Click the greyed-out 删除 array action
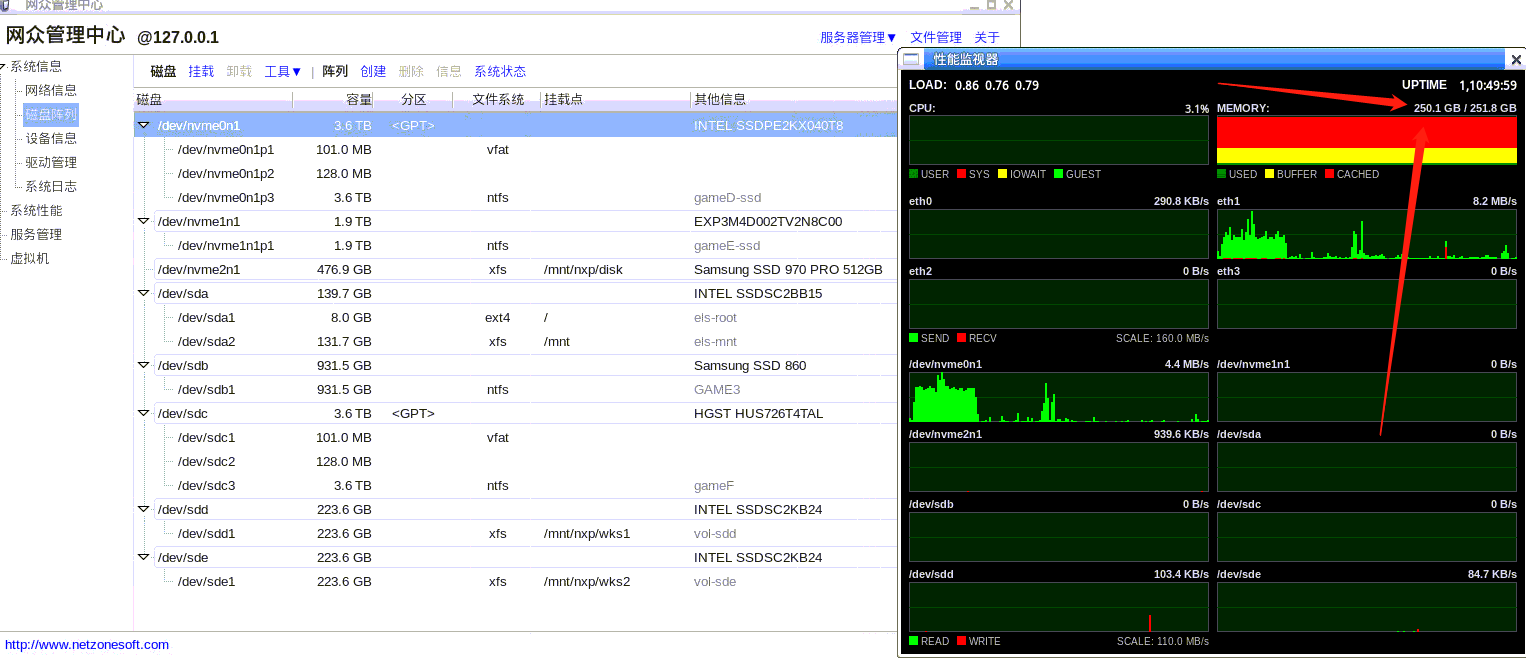The image size is (1526, 658). pyautogui.click(x=411, y=72)
